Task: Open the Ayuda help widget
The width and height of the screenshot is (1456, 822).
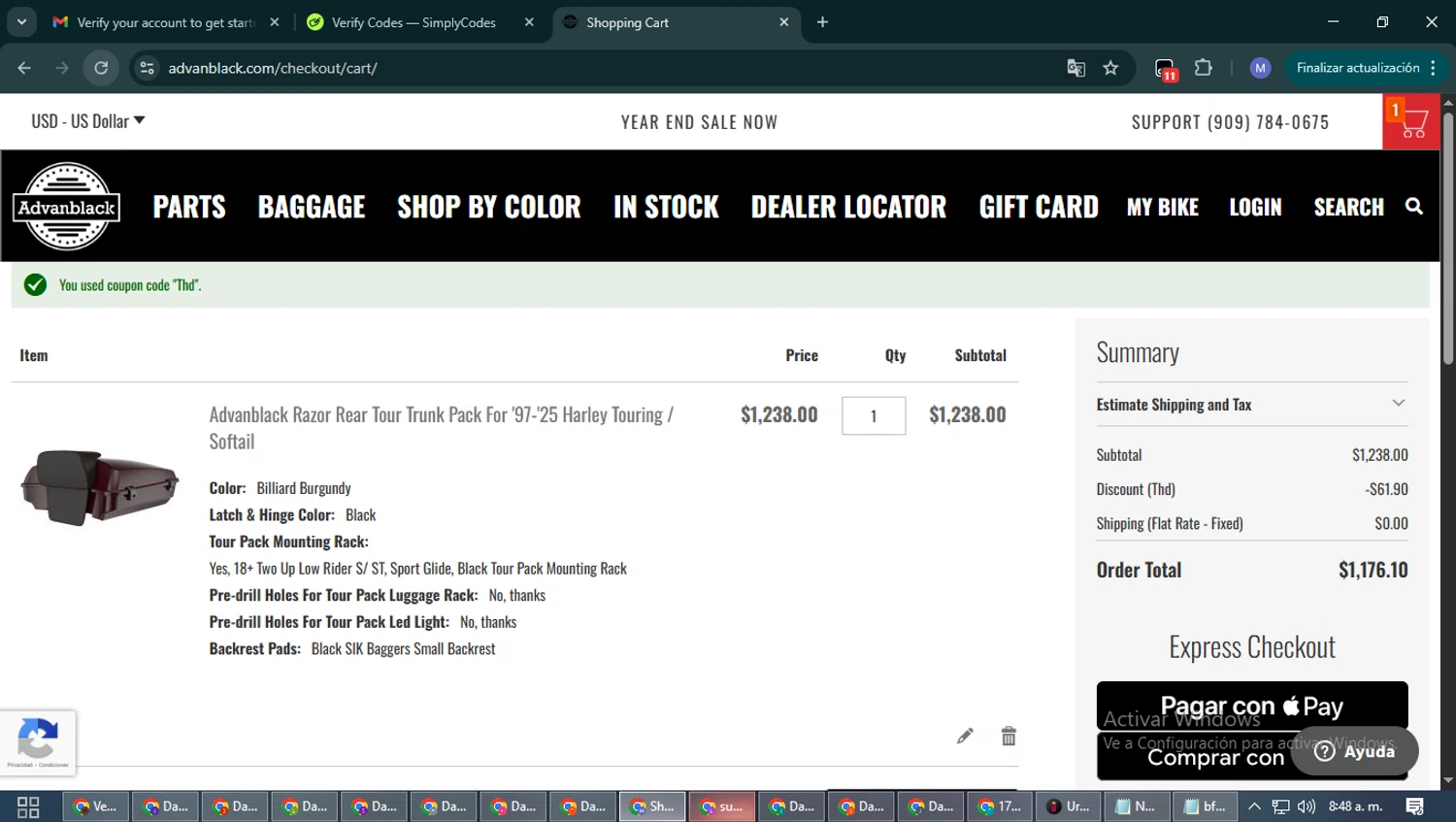Action: click(x=1355, y=751)
